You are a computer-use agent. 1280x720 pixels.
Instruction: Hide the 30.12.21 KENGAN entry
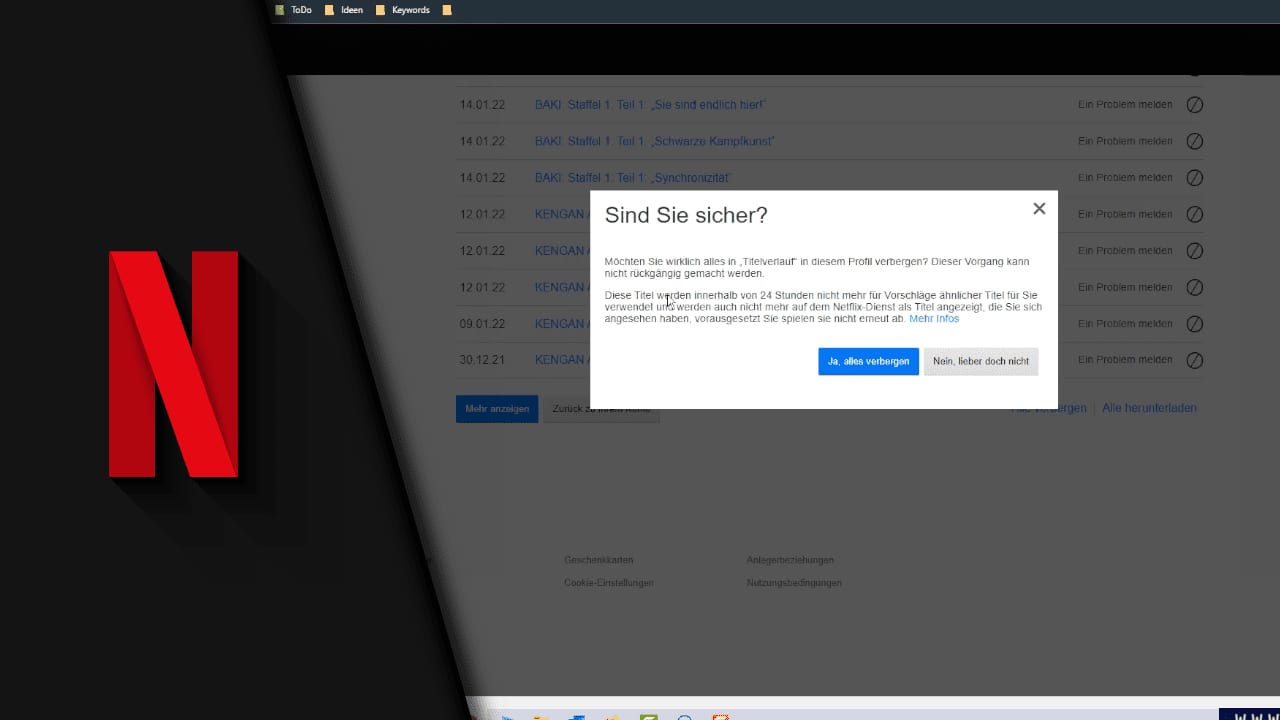coord(1194,360)
